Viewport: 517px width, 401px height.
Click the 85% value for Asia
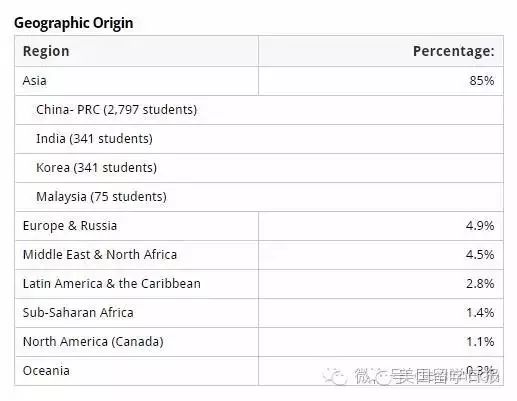click(482, 81)
